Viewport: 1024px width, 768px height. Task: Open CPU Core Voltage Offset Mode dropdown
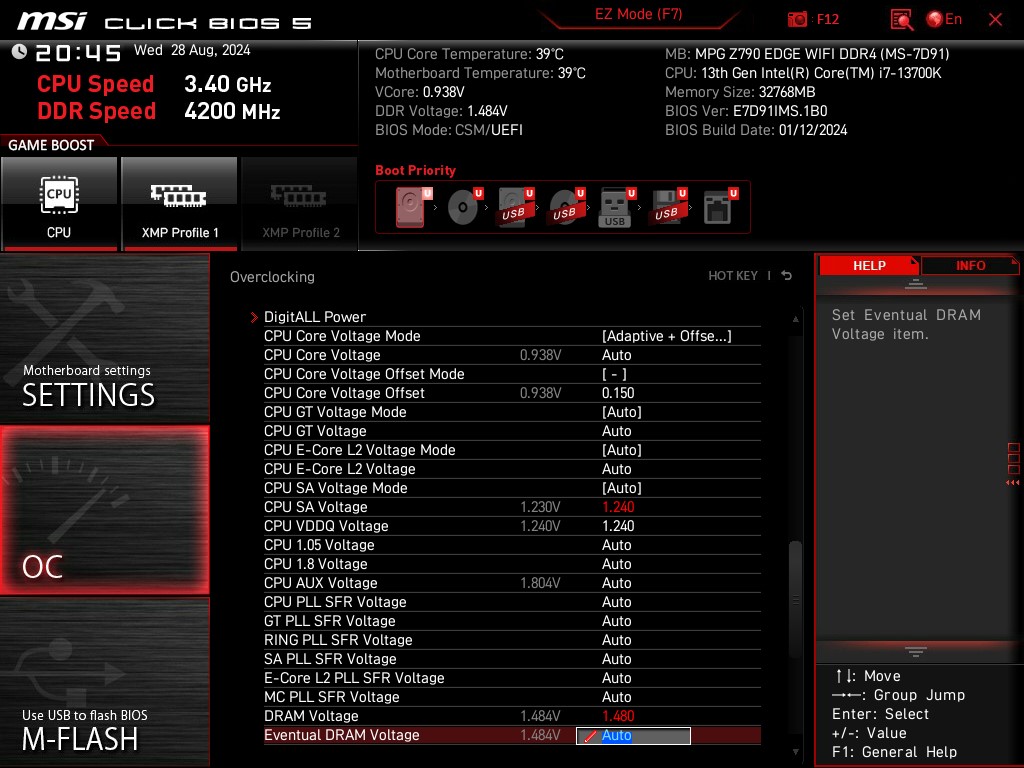click(x=614, y=374)
